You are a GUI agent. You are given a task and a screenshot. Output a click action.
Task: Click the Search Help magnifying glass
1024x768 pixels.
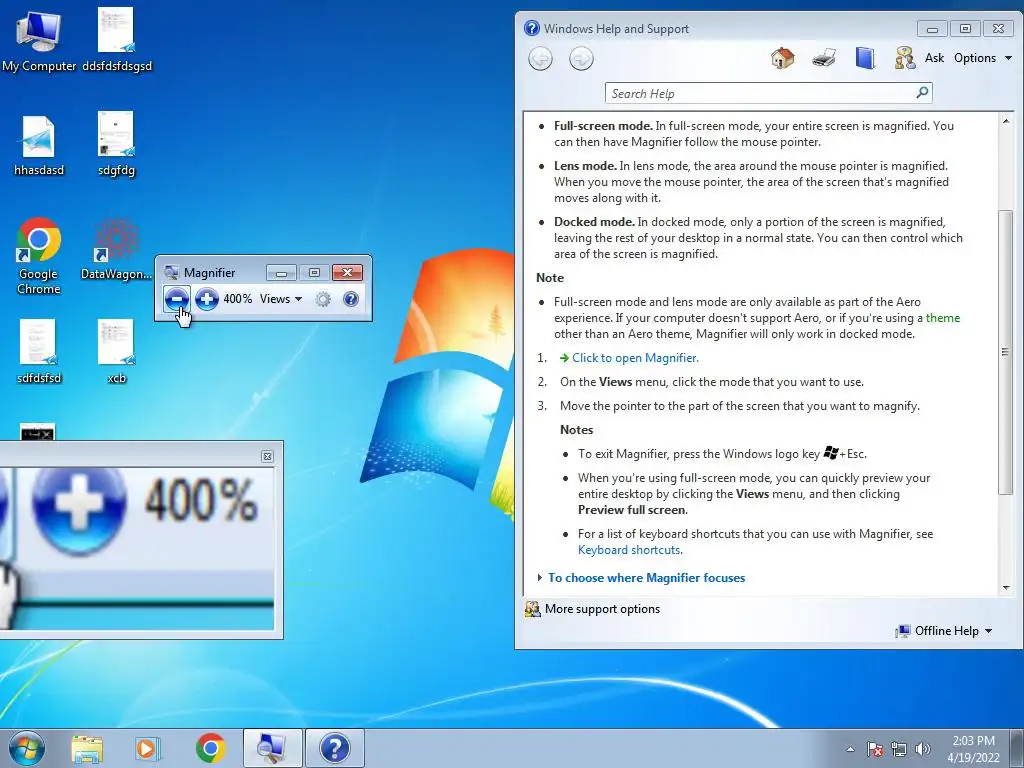922,93
